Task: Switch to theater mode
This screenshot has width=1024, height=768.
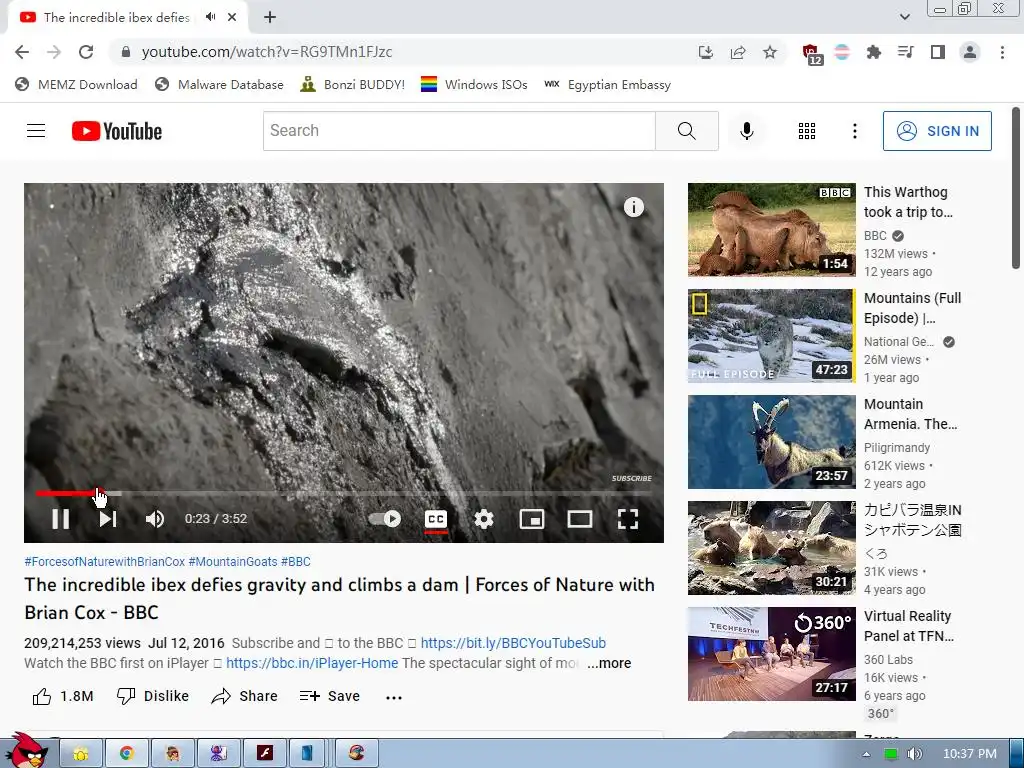Action: pyautogui.click(x=580, y=519)
